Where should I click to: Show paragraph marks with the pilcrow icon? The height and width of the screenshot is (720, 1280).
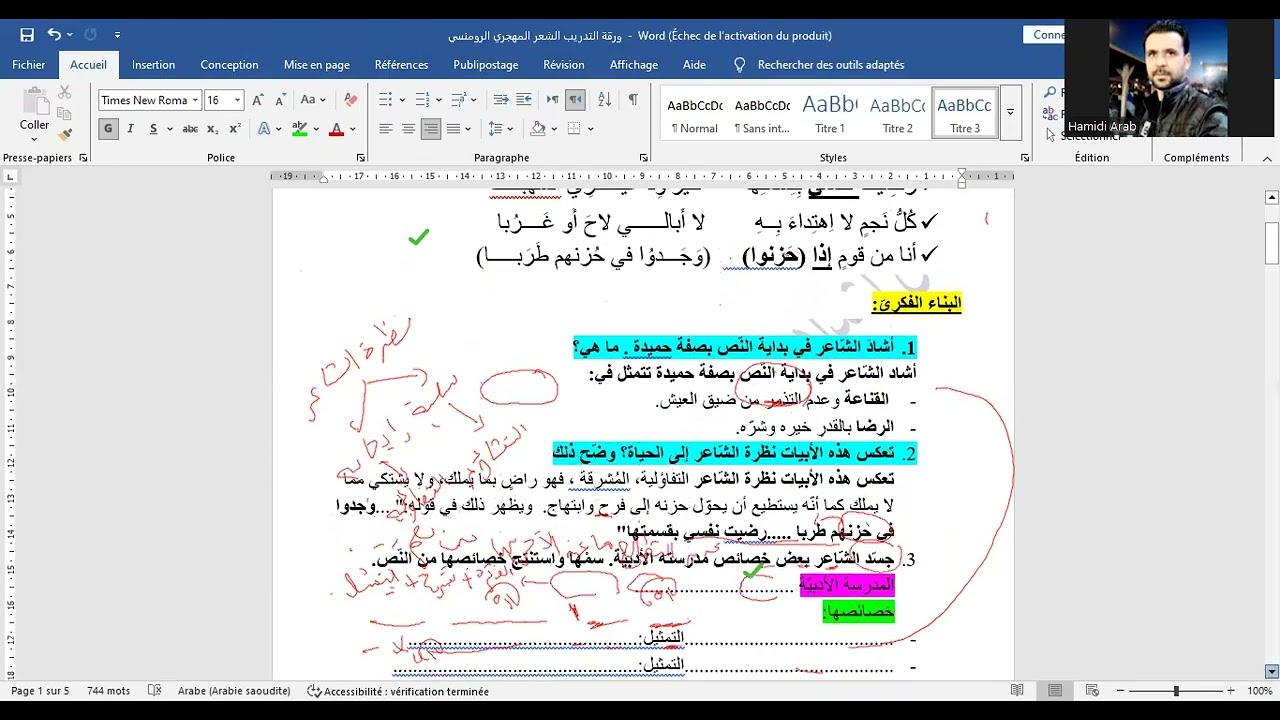coord(633,100)
